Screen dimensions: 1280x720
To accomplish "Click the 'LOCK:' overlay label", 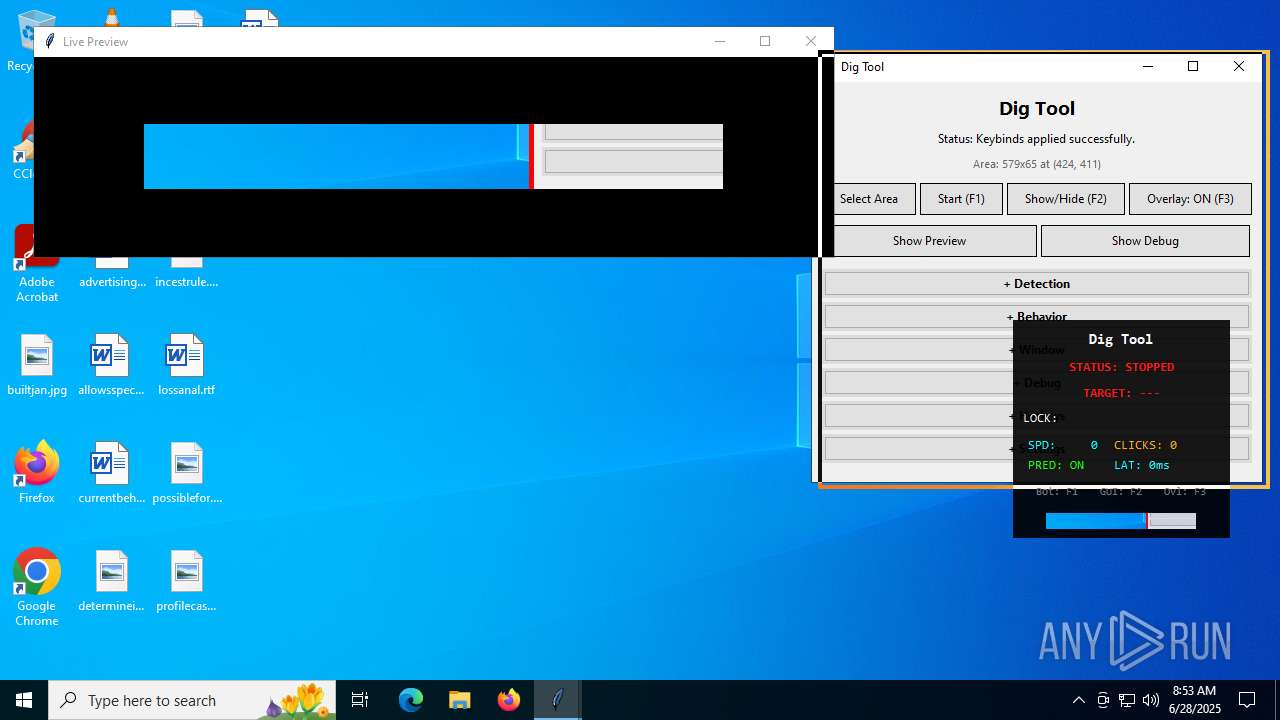I will pyautogui.click(x=1040, y=418).
